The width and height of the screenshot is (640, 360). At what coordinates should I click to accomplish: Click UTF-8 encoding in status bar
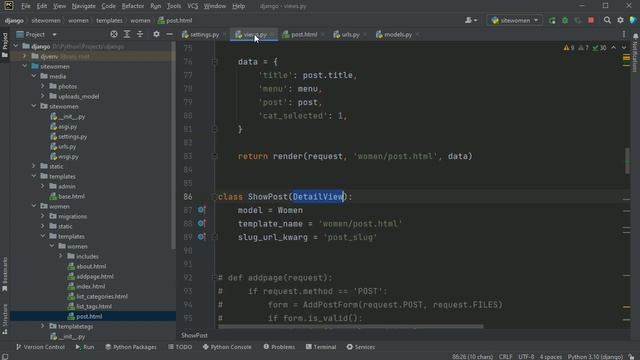pyautogui.click(x=526, y=357)
